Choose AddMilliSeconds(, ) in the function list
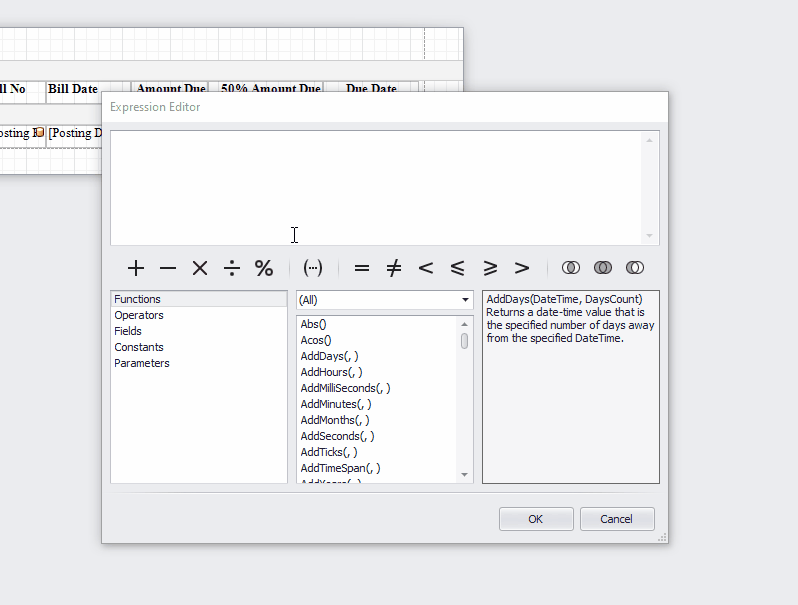This screenshot has width=798, height=605. point(377,388)
